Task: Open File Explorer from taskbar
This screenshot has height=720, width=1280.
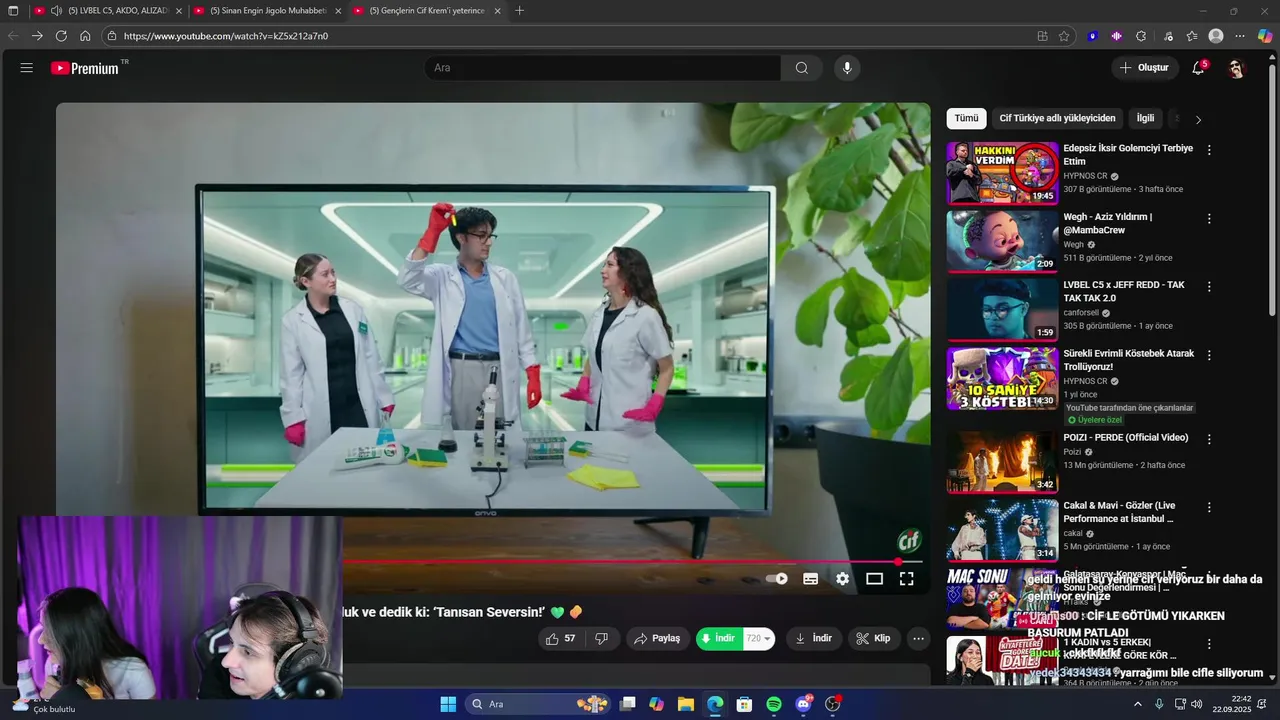Action: [686, 704]
